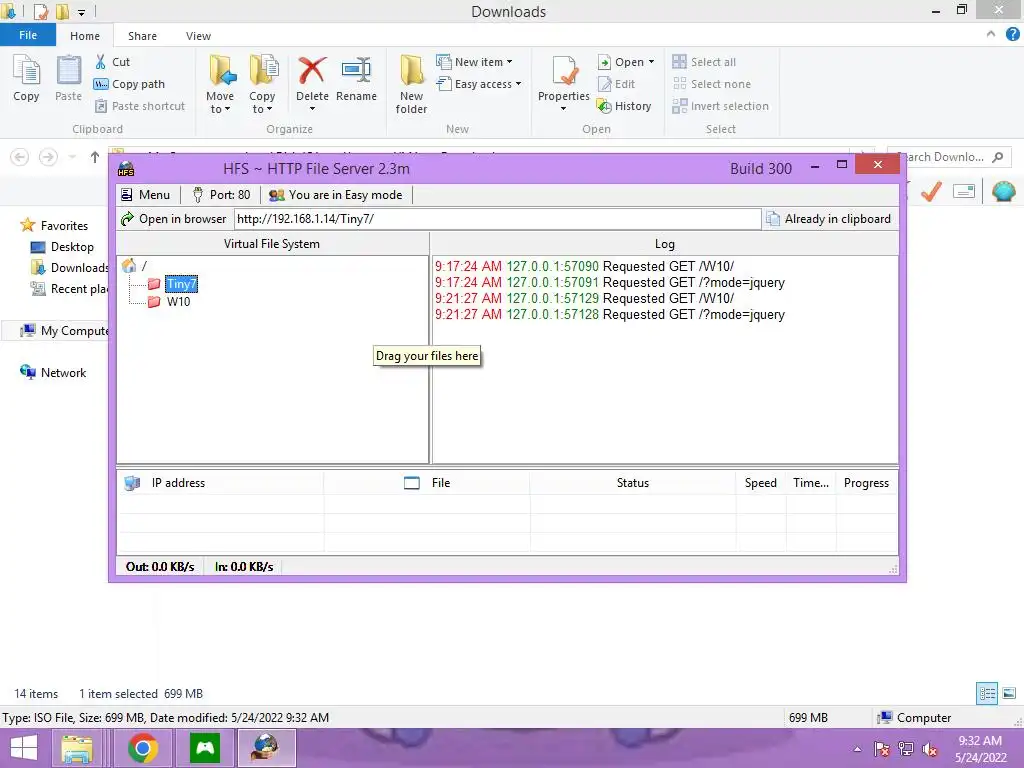This screenshot has height=768, width=1024.
Task: Switch to the Home ribbon tab
Action: click(x=85, y=36)
